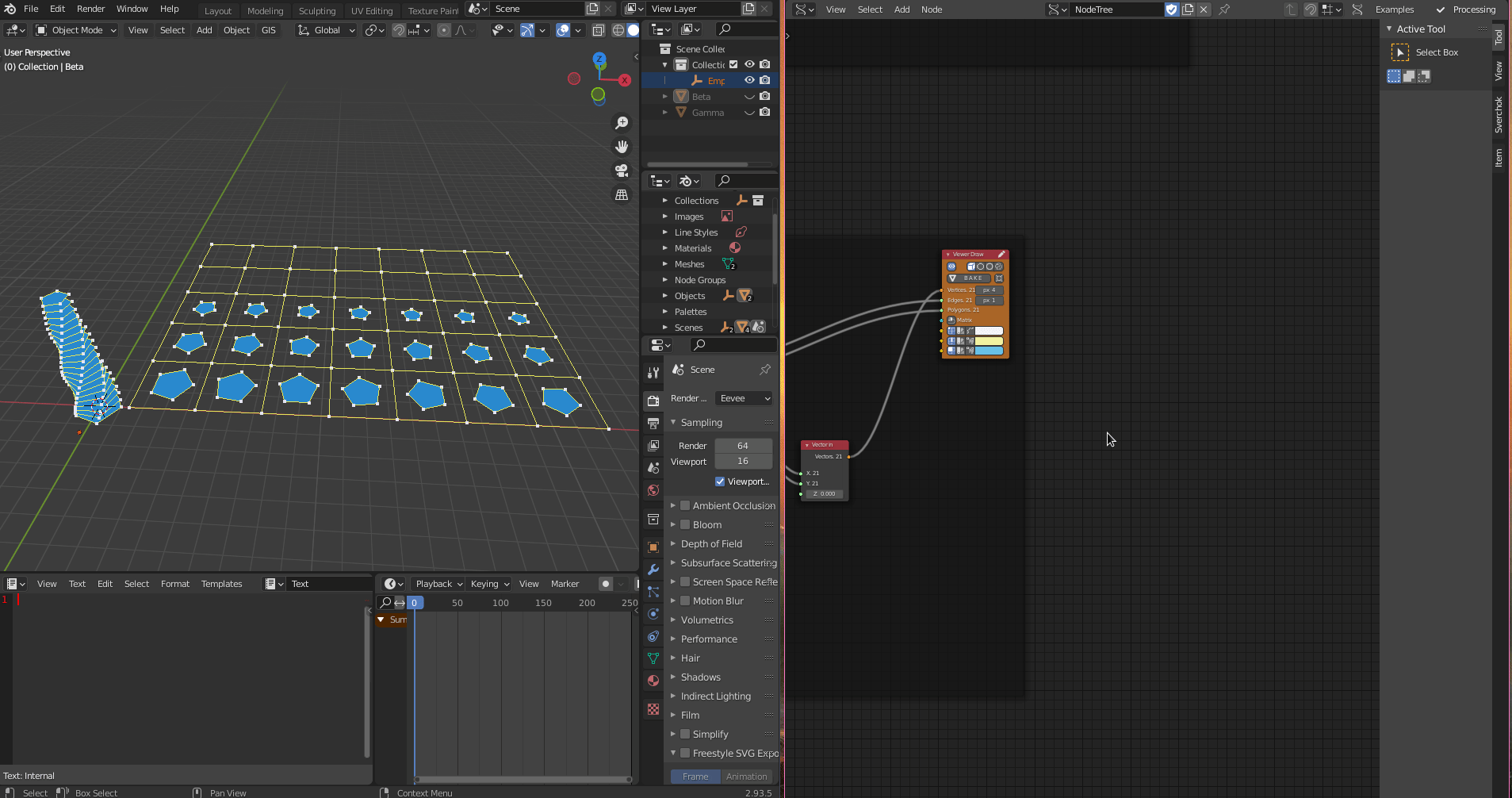This screenshot has width=1512, height=798.
Task: Hide the Empty object in viewport
Action: tap(749, 80)
